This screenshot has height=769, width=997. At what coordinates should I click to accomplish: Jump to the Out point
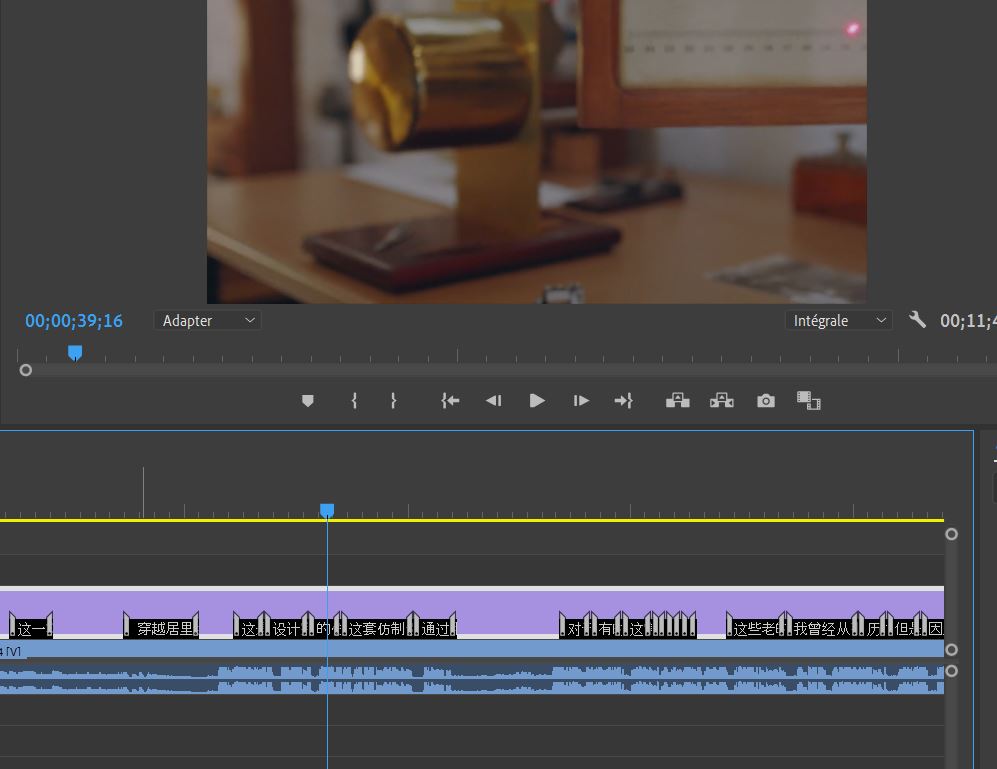(623, 401)
